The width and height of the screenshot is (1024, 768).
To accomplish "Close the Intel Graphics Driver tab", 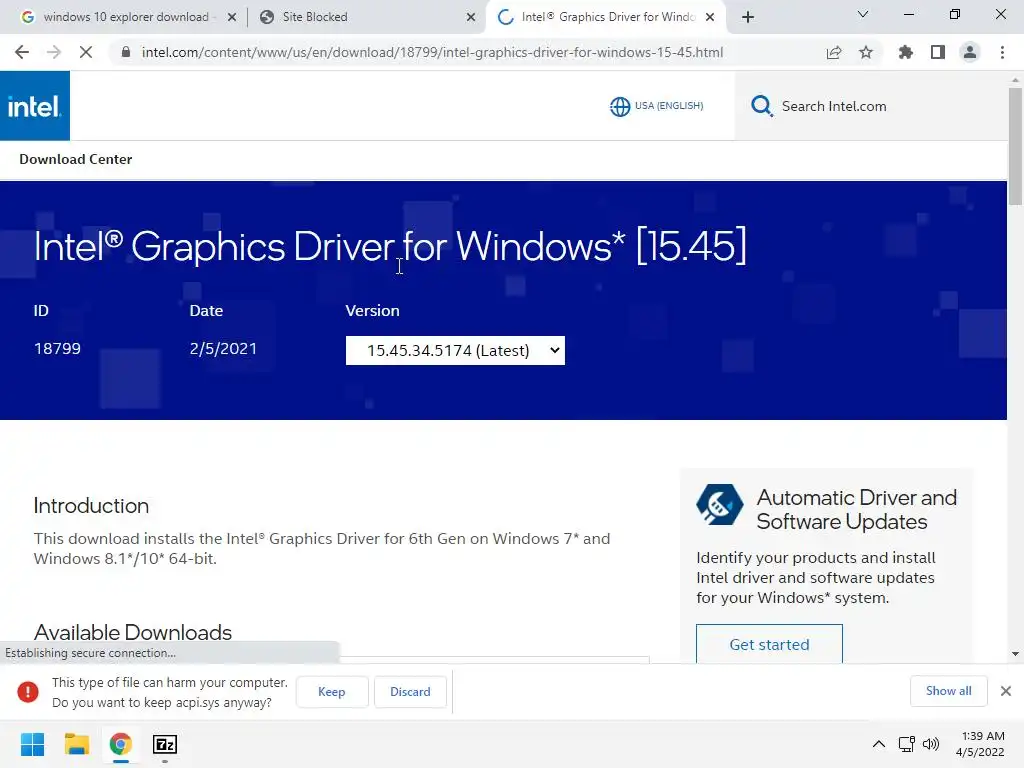I will point(710,17).
